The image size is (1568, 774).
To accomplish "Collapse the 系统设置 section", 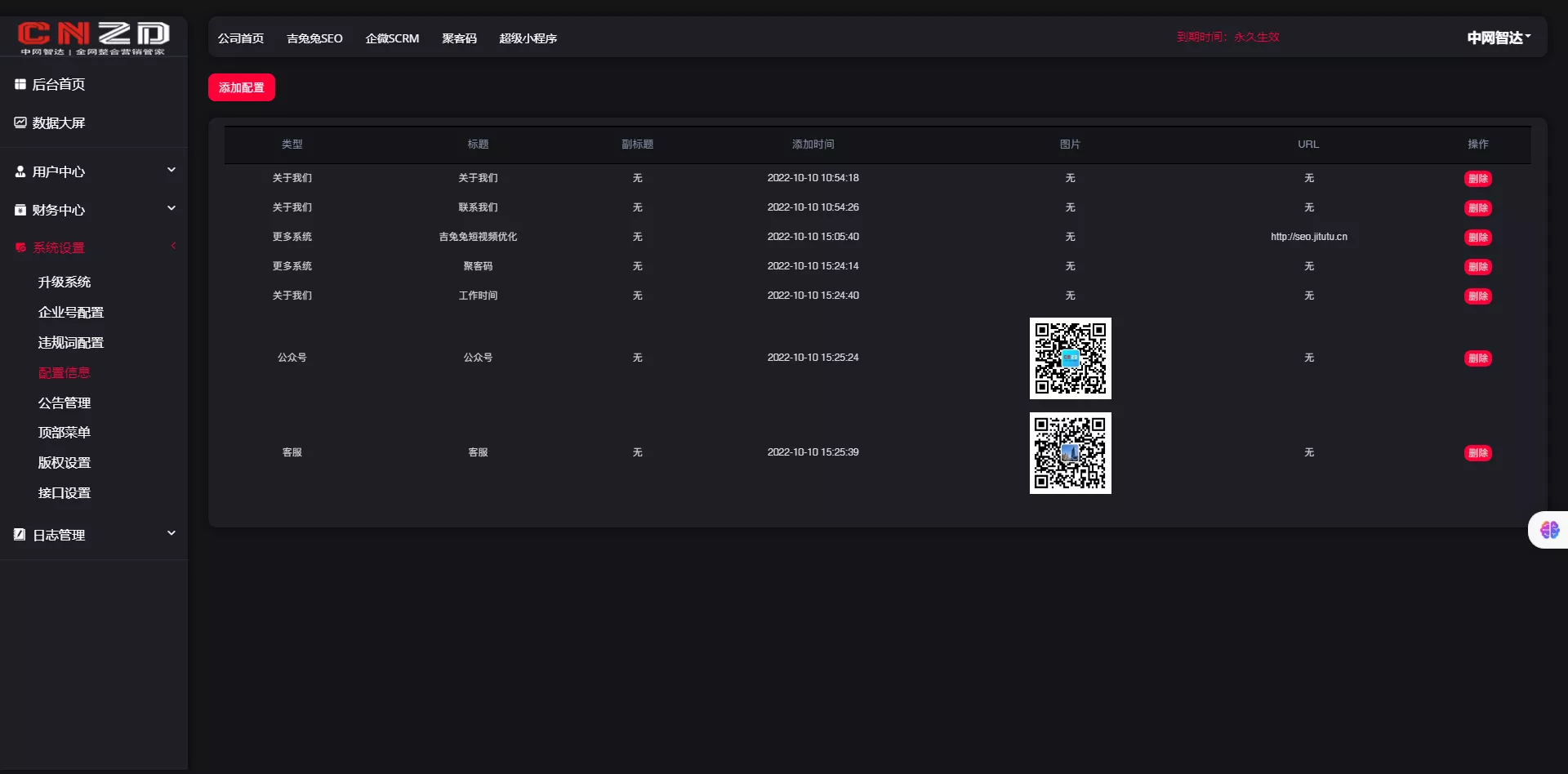I will tap(173, 245).
